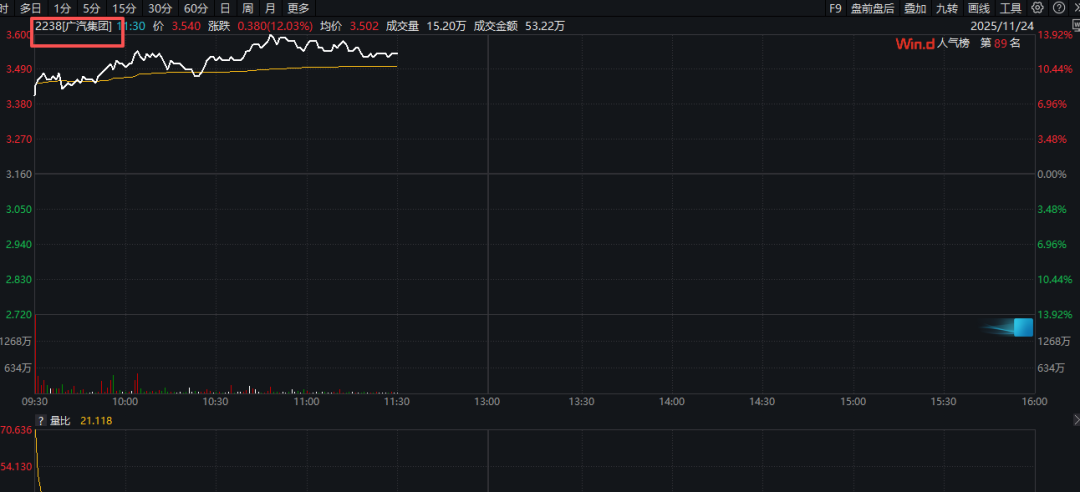1080x492 pixels.
Task: Switch to the 多日 multi-day view
Action: click(x=30, y=8)
